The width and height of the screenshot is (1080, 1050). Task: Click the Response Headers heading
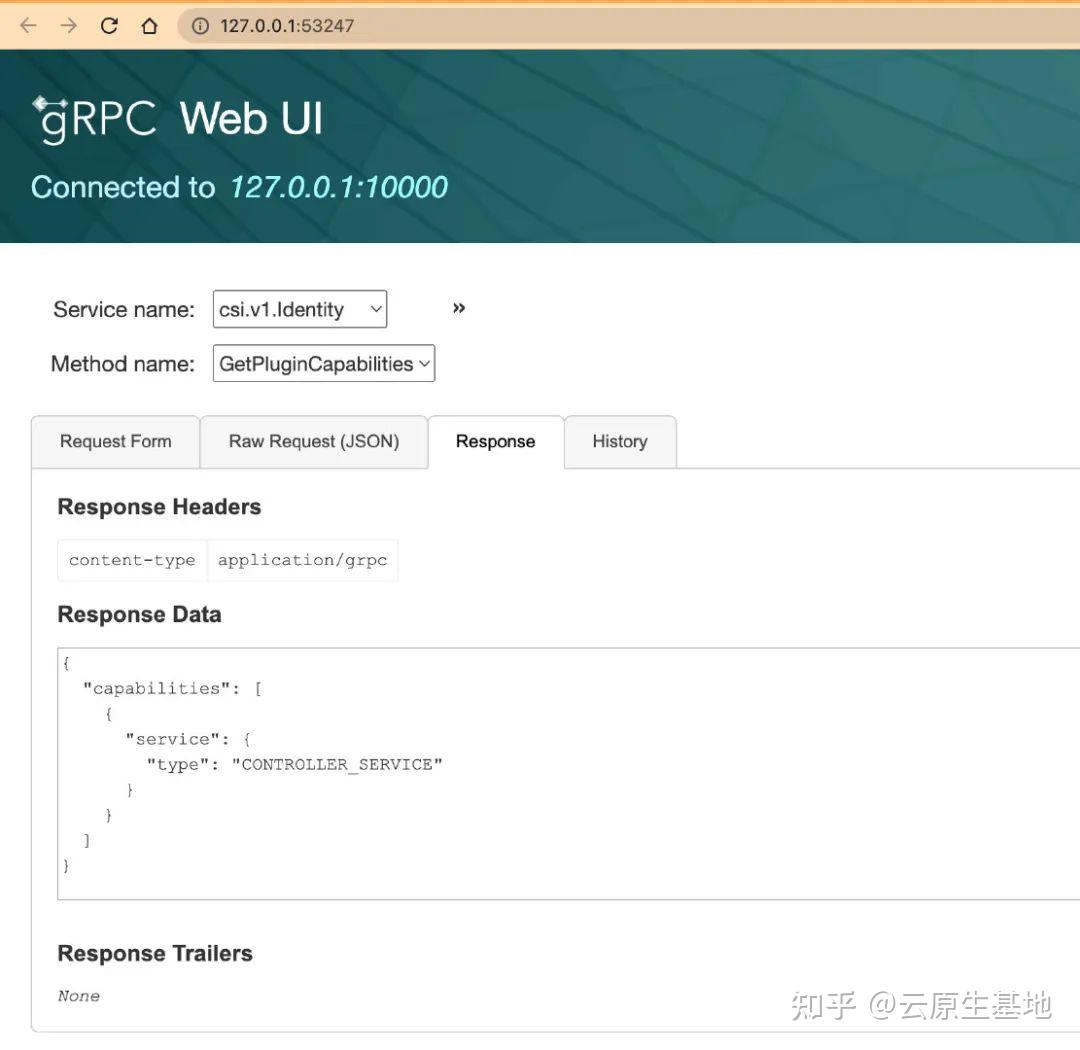pyautogui.click(x=159, y=507)
